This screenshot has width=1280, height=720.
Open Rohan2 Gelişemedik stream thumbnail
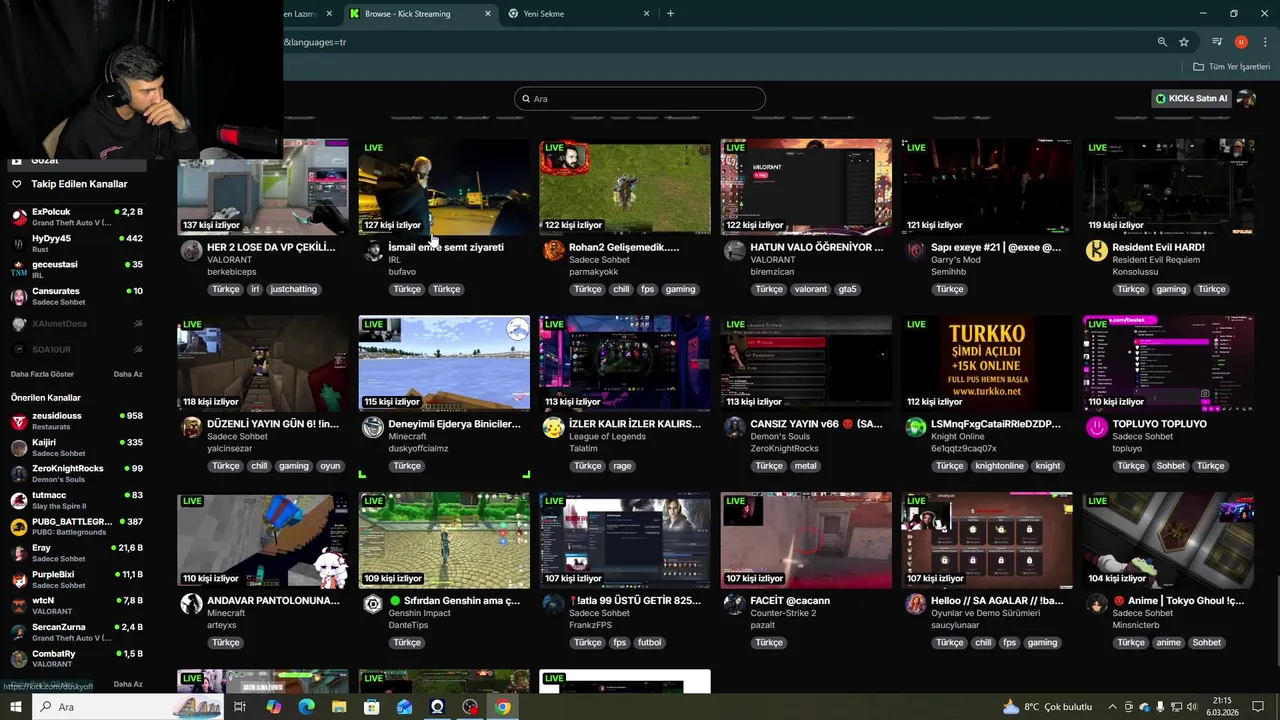coord(625,187)
